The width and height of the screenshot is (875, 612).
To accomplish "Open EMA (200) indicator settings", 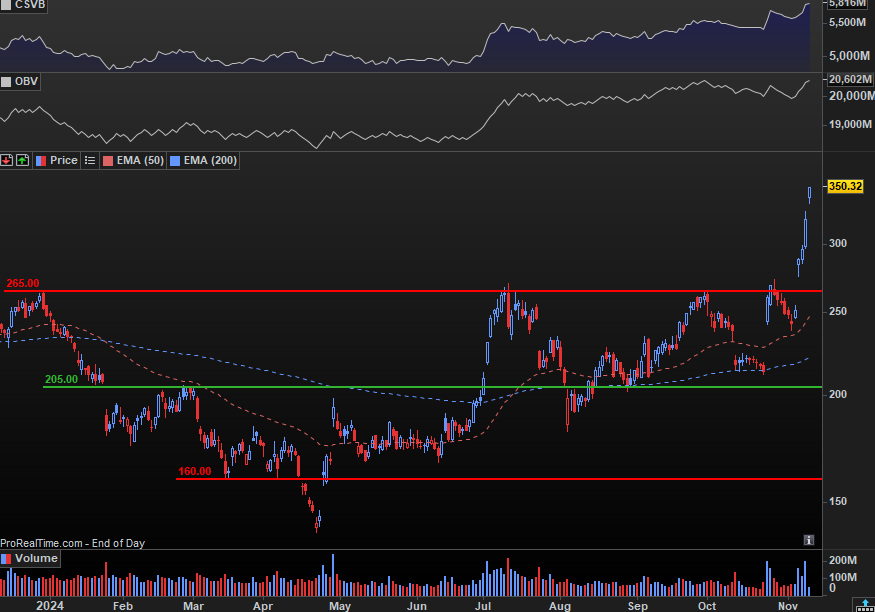I will coord(203,161).
